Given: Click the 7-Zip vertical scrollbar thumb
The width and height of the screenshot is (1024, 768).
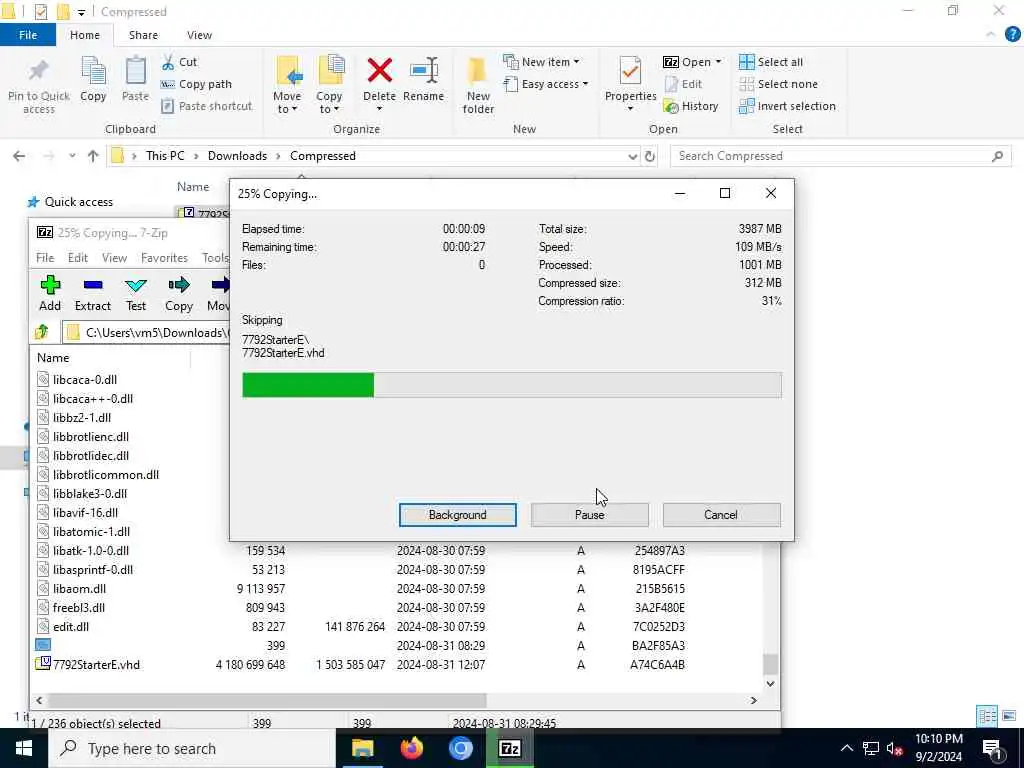Looking at the screenshot, I should click(x=771, y=664).
